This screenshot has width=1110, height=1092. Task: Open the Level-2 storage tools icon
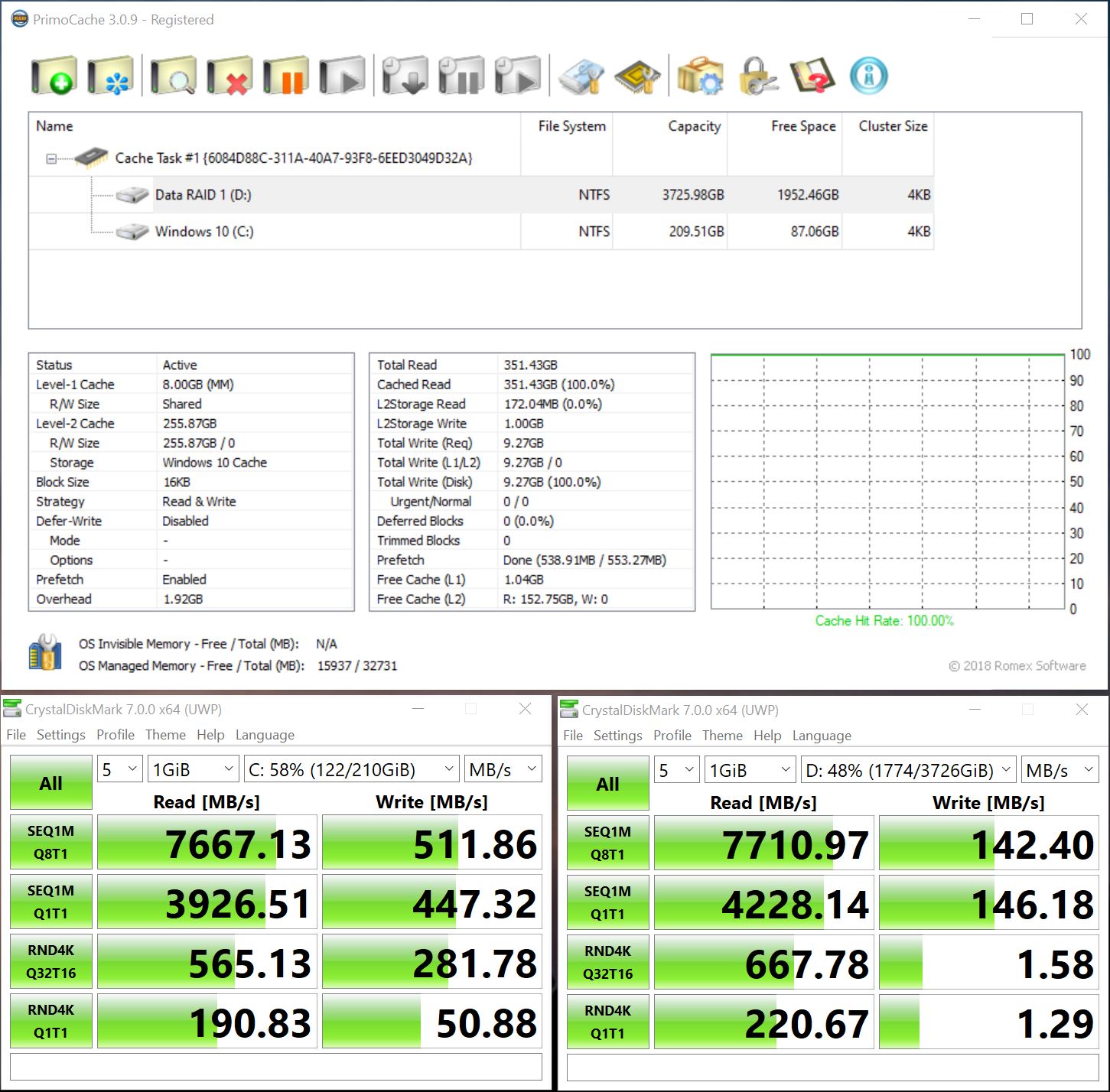tap(581, 76)
